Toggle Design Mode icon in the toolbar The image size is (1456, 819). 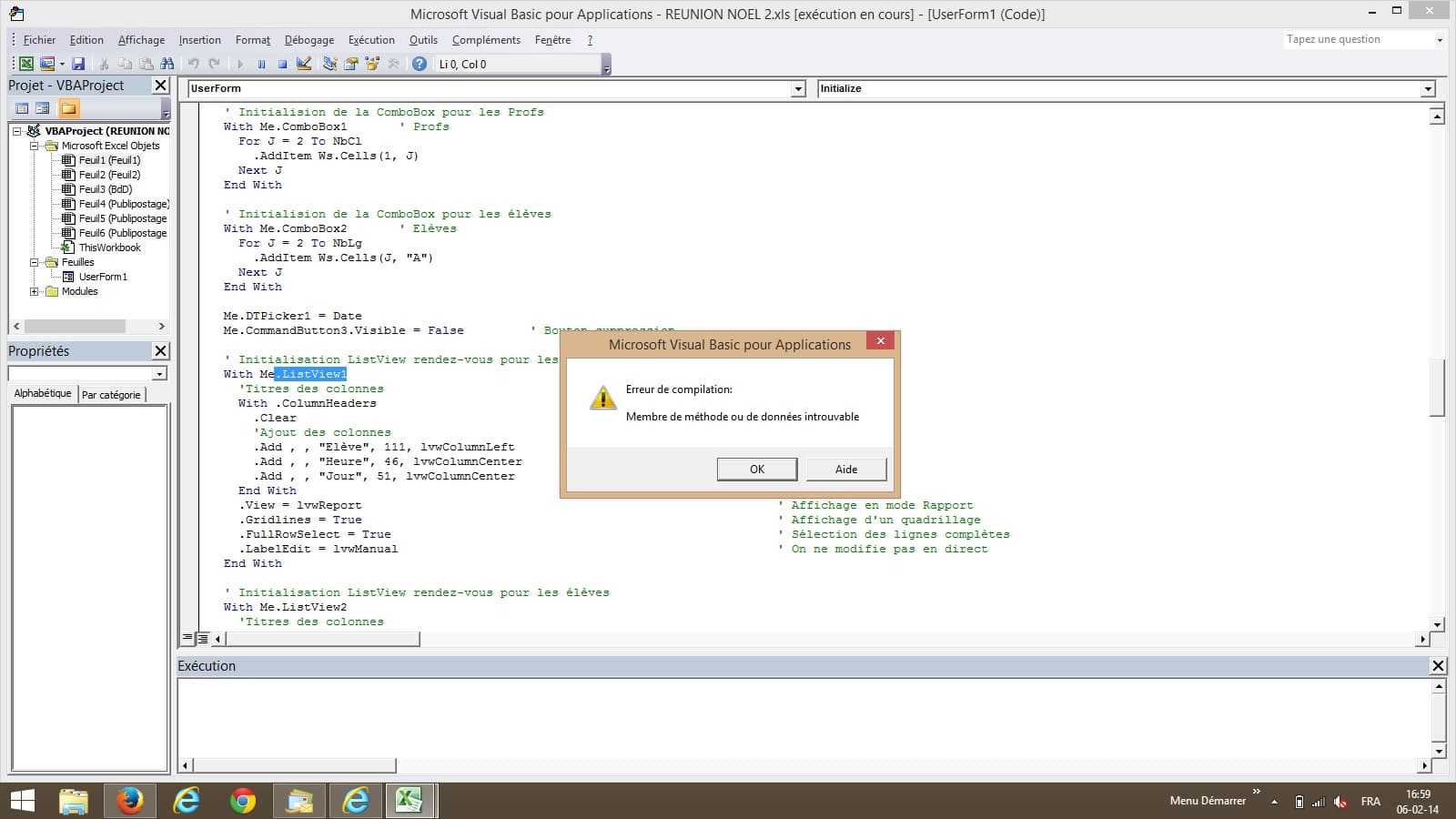coord(304,64)
